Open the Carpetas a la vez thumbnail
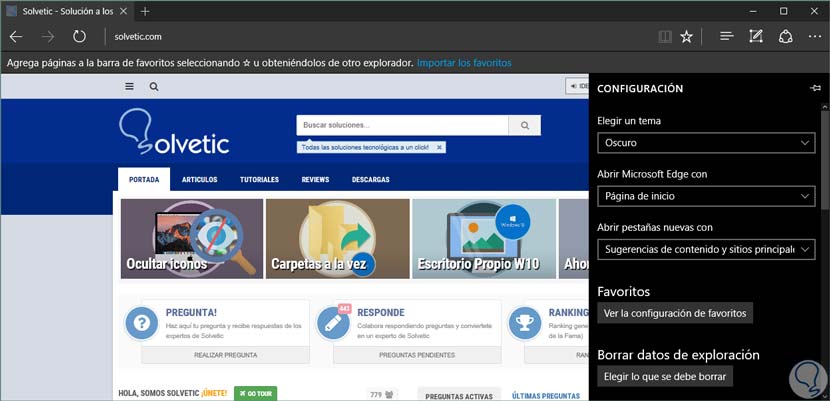The image size is (830, 401). pos(338,239)
